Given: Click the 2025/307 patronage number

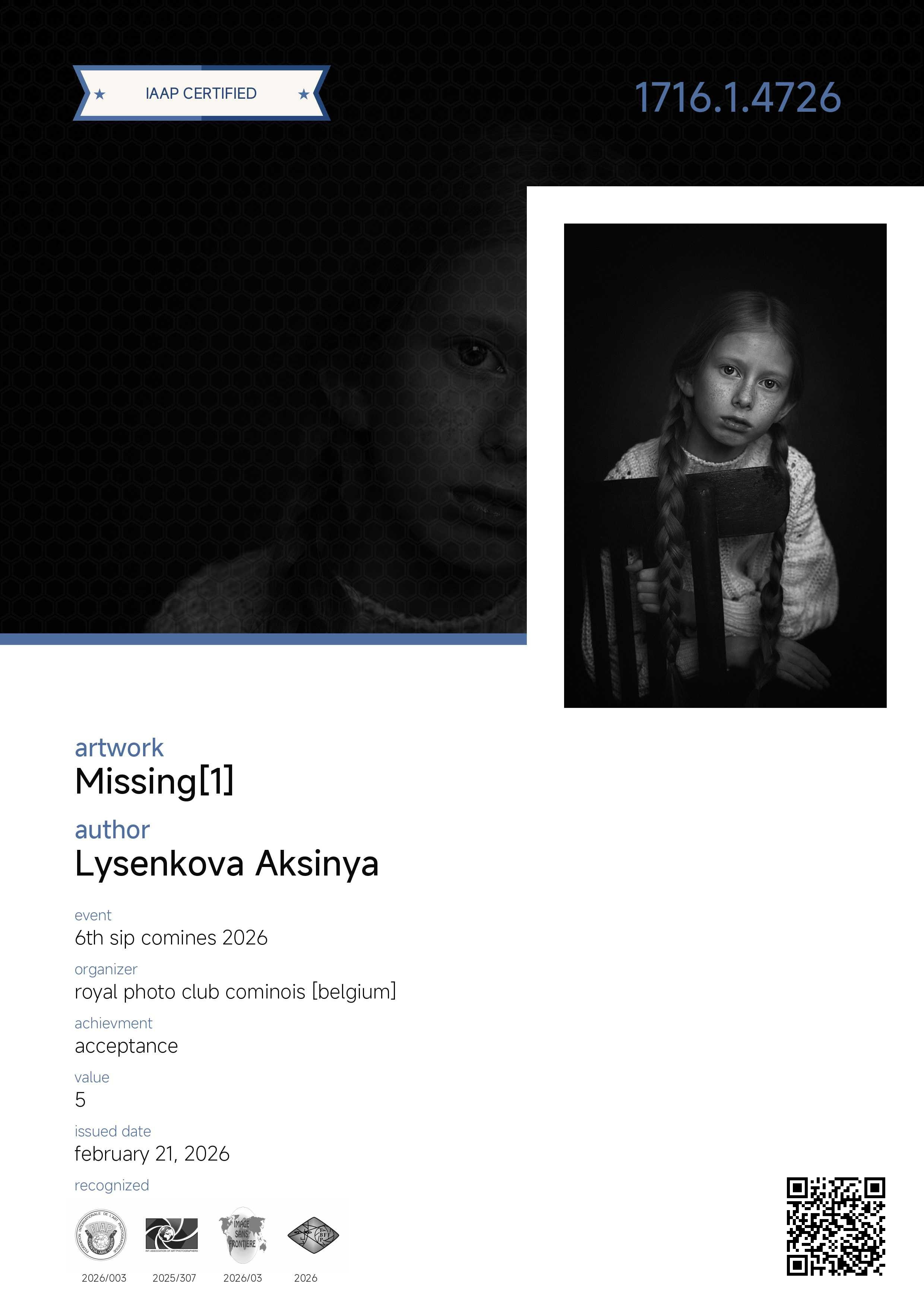Looking at the screenshot, I should [x=174, y=1278].
